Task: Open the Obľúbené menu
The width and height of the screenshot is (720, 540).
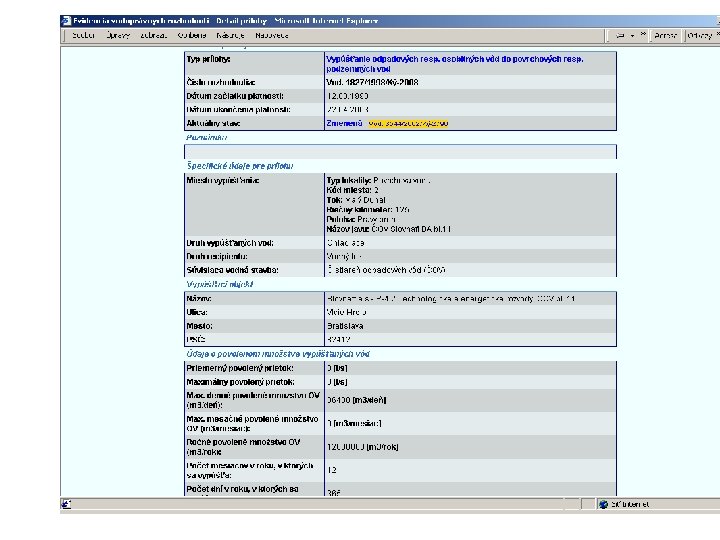Action: [192, 35]
